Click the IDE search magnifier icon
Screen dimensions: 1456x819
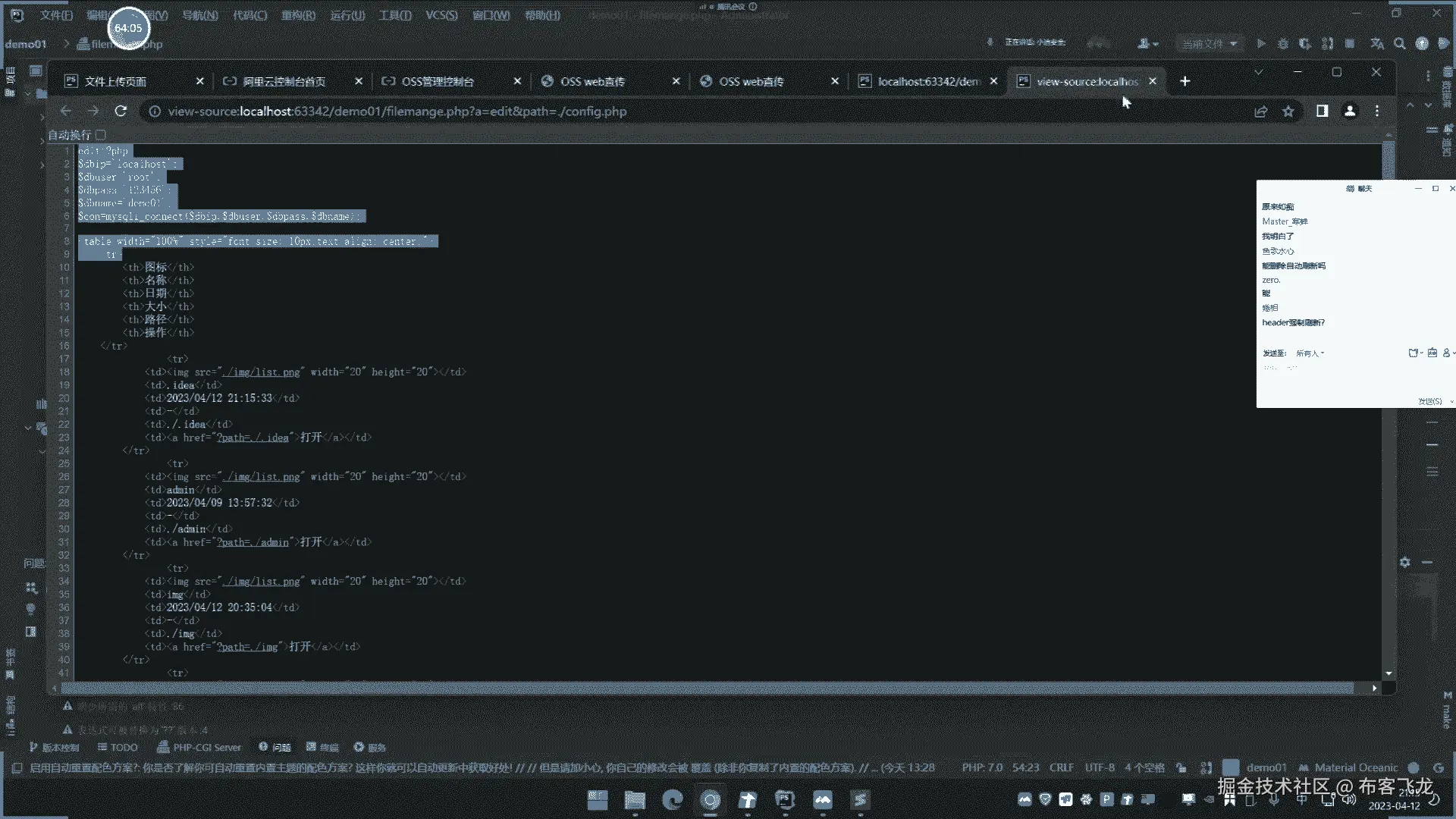pos(1400,44)
